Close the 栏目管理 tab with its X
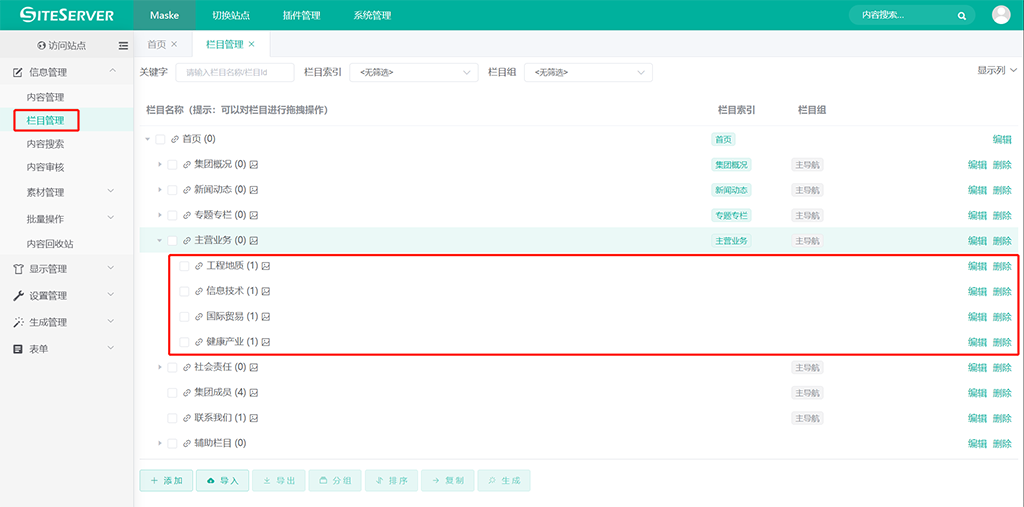Screen dimensions: 1024x507 pyautogui.click(x=252, y=45)
